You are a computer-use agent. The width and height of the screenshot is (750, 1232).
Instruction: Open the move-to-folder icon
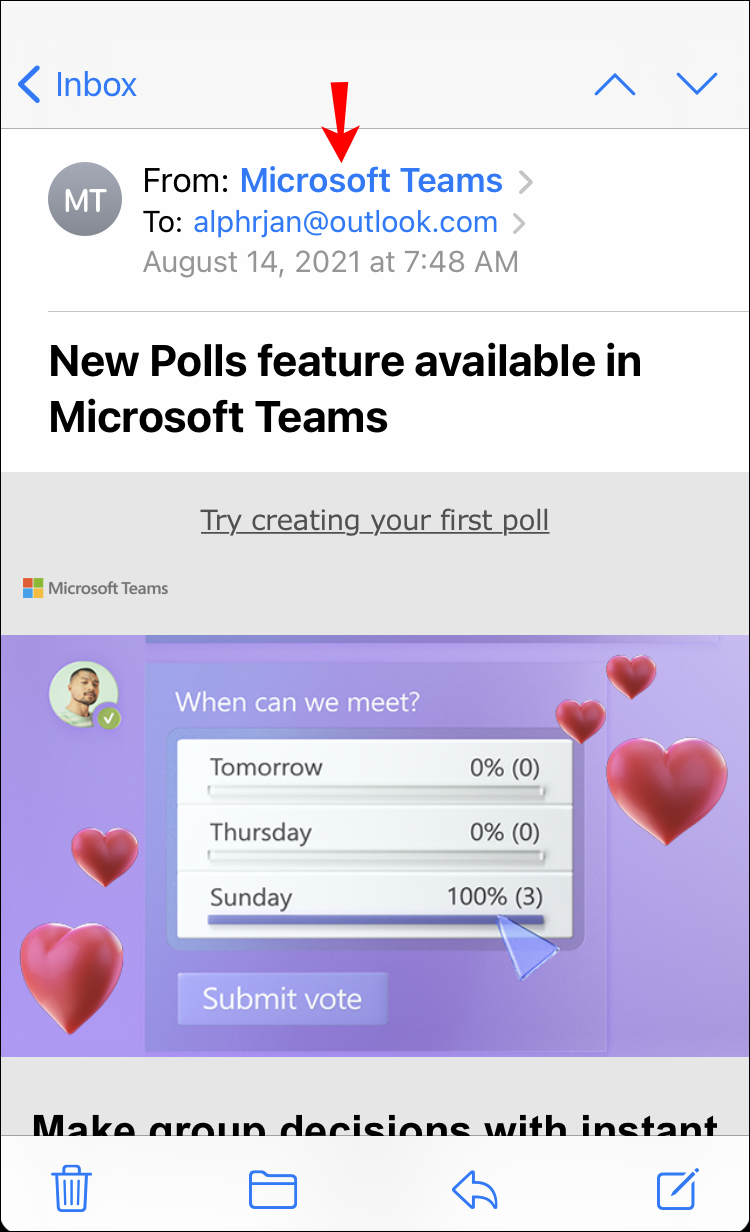pos(273,1189)
